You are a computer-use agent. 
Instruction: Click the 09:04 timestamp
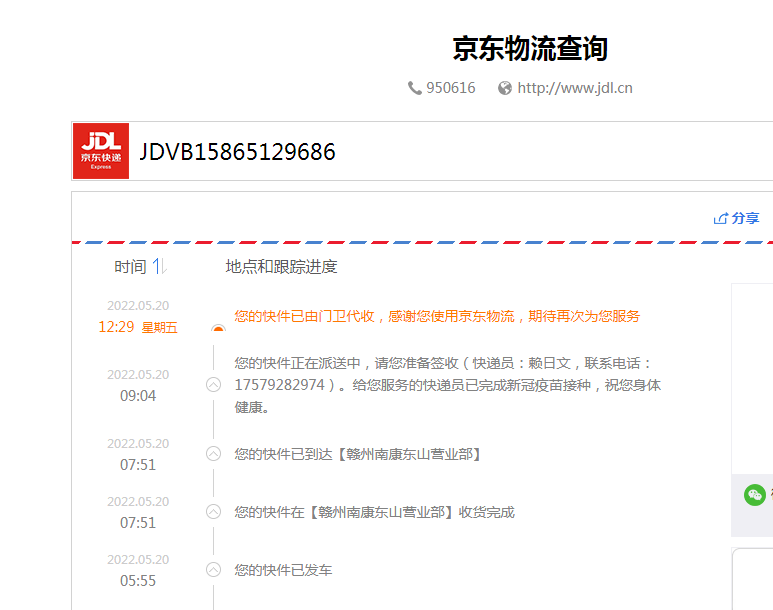click(138, 395)
